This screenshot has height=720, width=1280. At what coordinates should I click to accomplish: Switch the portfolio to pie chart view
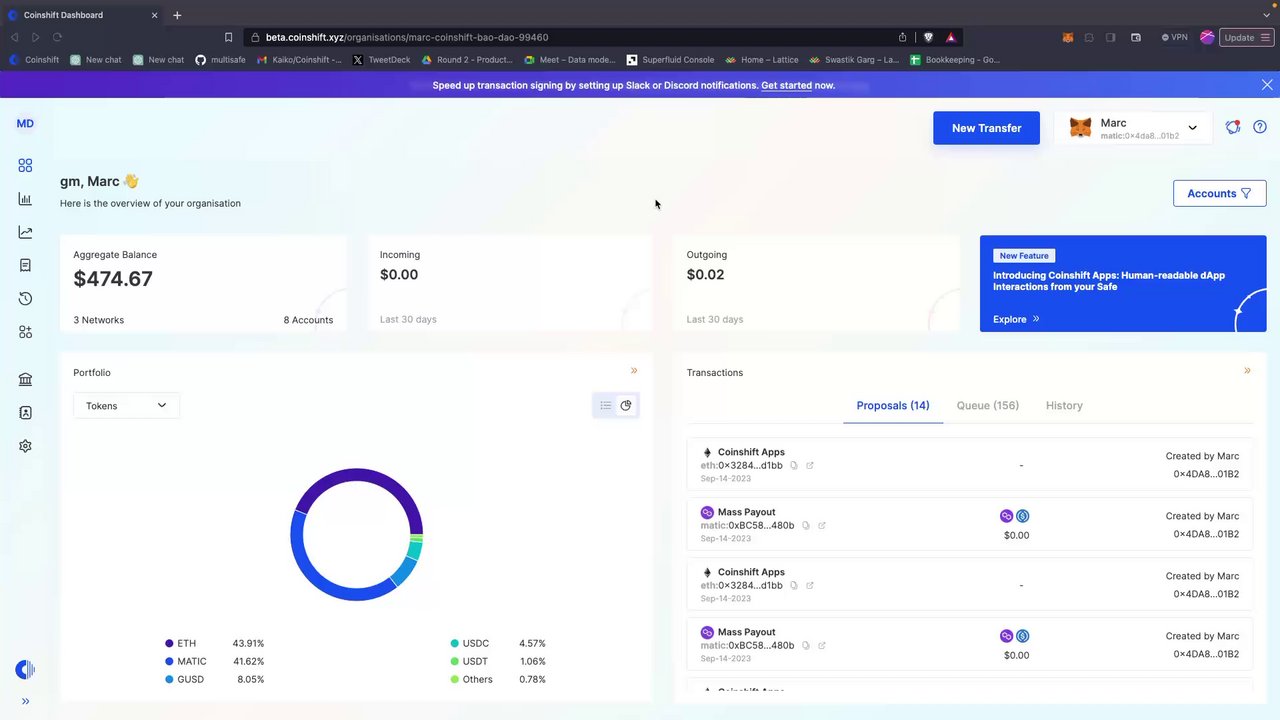point(626,405)
